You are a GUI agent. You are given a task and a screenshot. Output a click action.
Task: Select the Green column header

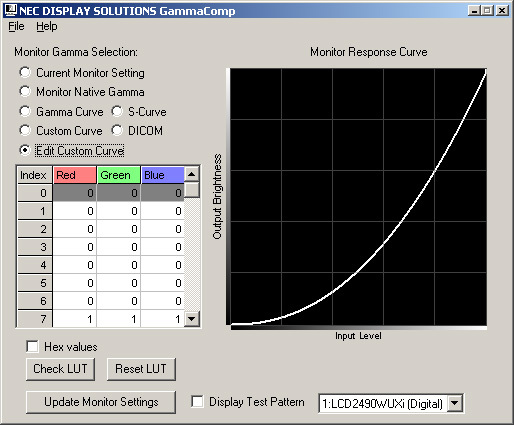coord(119,175)
